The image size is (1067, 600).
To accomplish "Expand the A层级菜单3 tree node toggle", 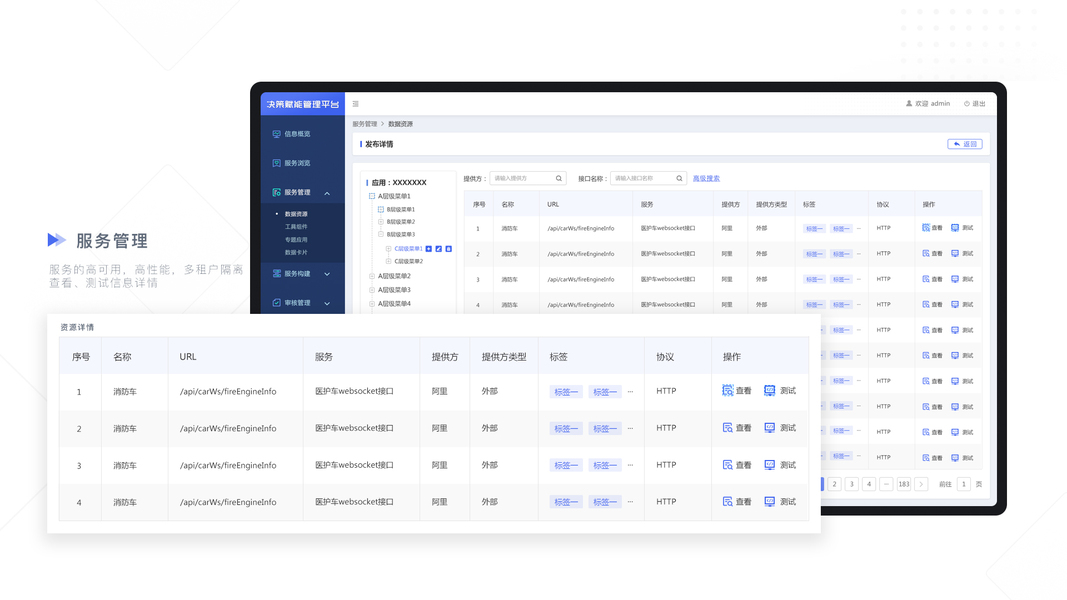I will point(372,290).
